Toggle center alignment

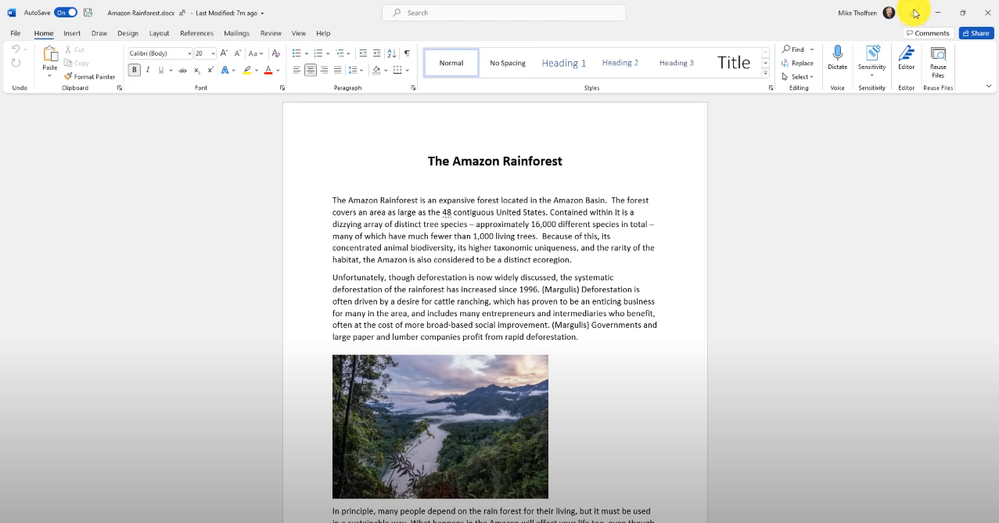(310, 70)
